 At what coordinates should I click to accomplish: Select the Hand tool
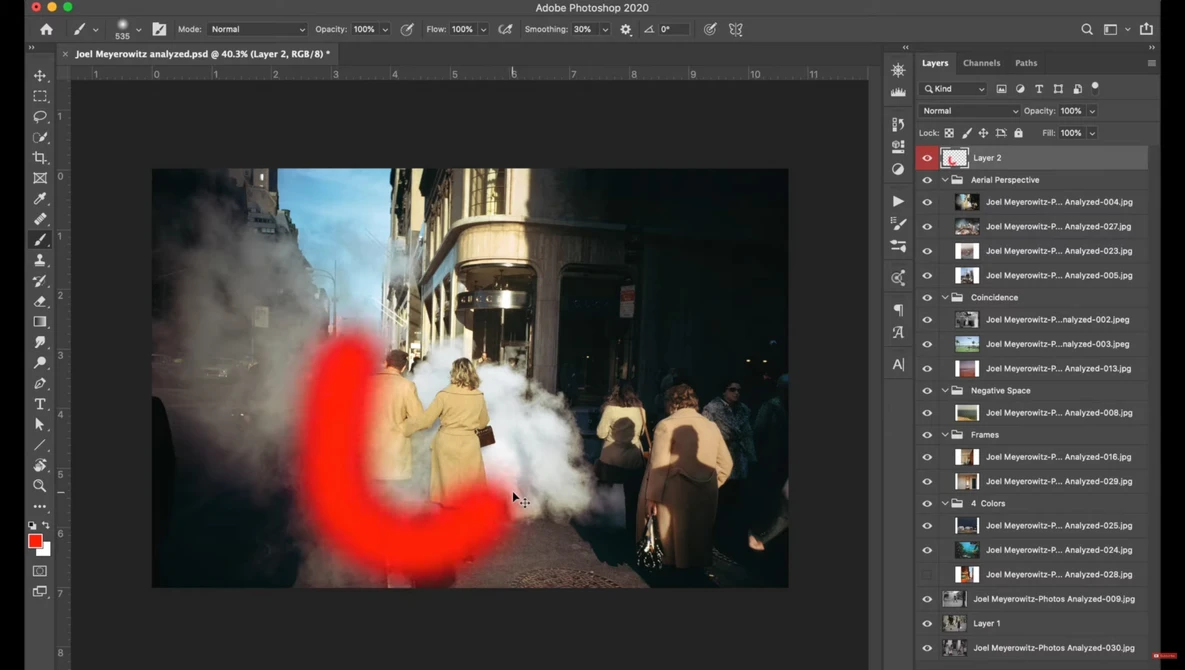(40, 465)
